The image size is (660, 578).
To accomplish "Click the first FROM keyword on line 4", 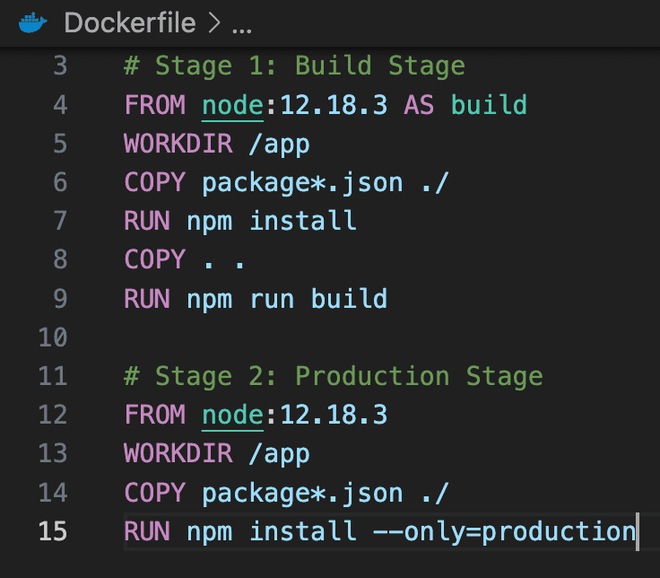I will [155, 105].
